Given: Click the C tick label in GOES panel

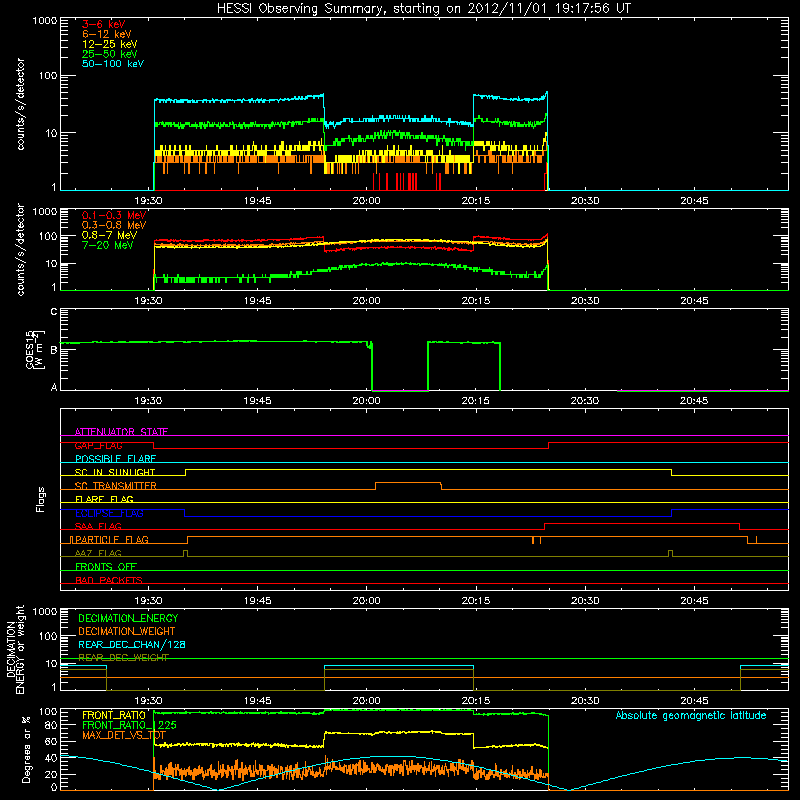Looking at the screenshot, I should click(54, 311).
